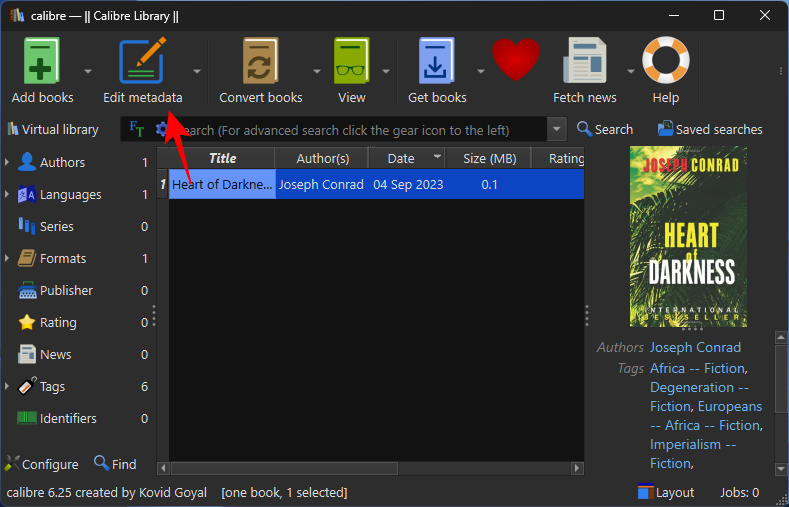Click the Layout button
Image resolution: width=789 pixels, height=507 pixels.
click(x=666, y=492)
